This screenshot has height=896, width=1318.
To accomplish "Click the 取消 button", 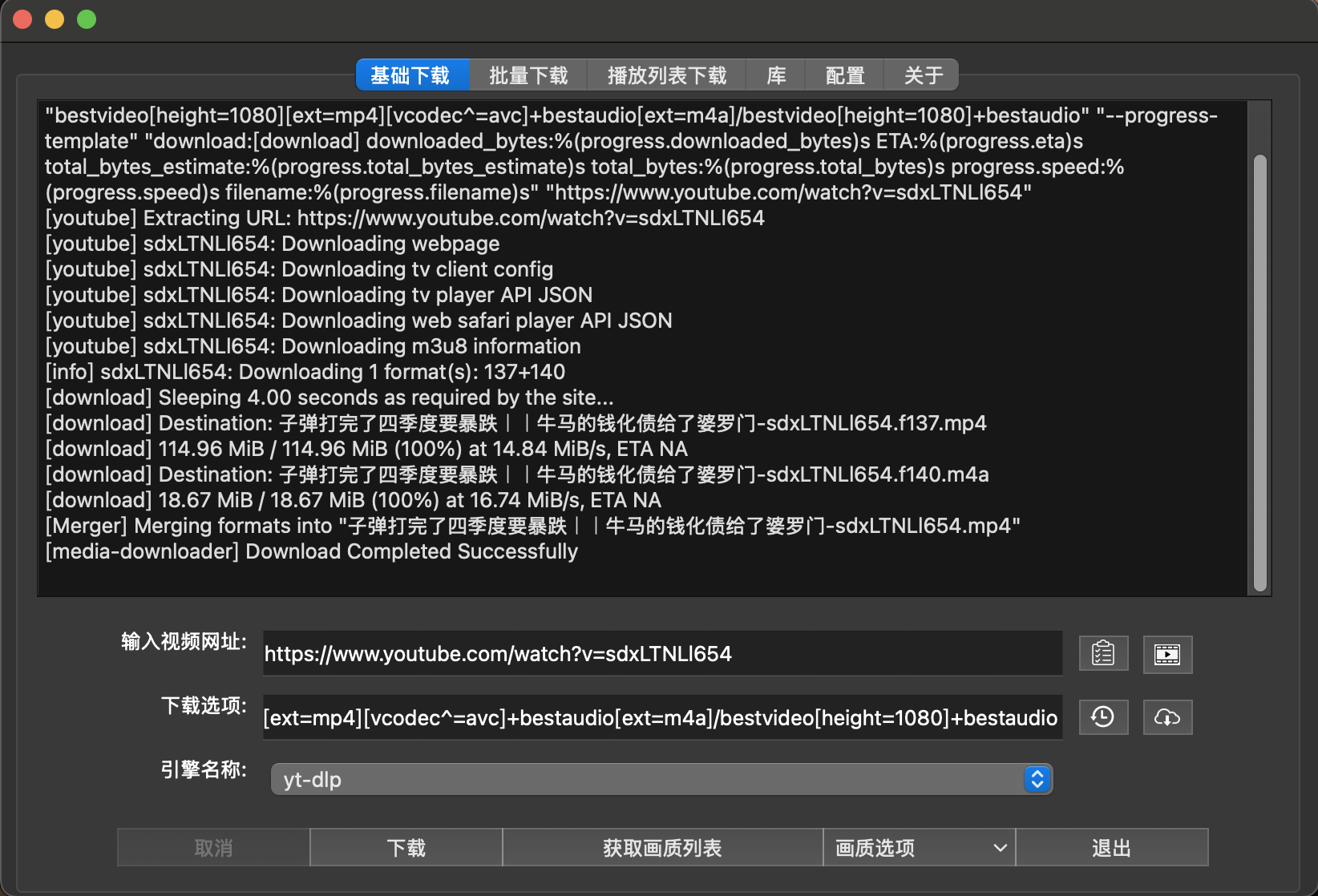I will click(213, 848).
